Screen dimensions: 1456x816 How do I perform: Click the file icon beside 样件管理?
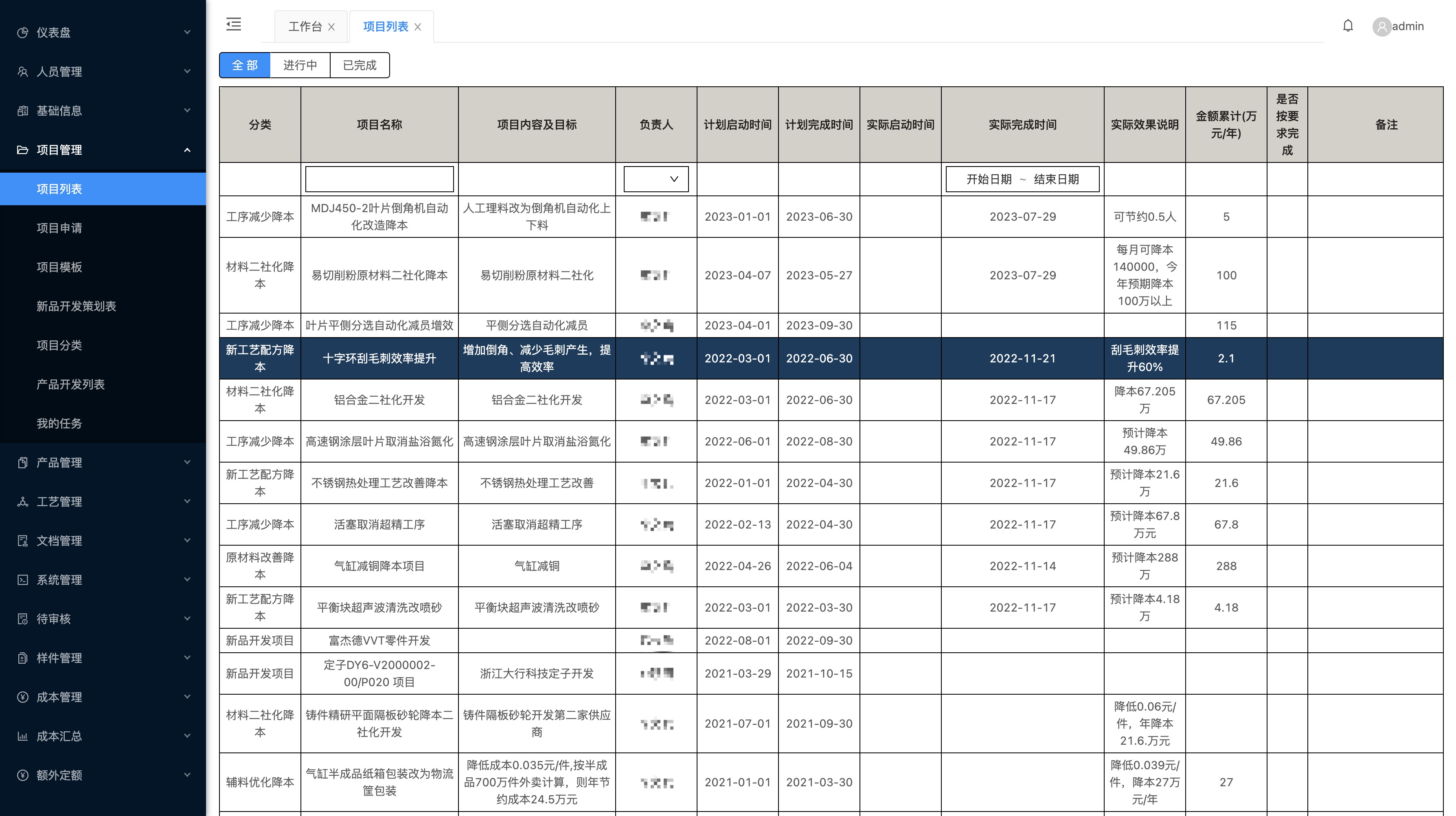point(23,658)
